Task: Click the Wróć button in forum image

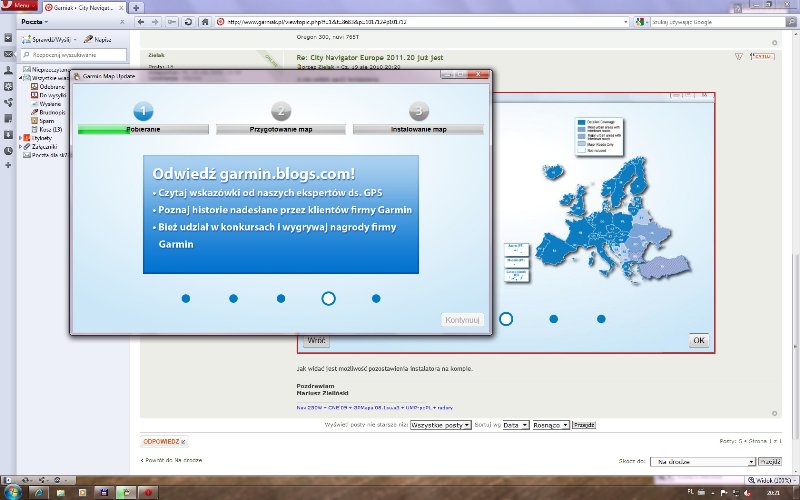Action: tap(316, 340)
